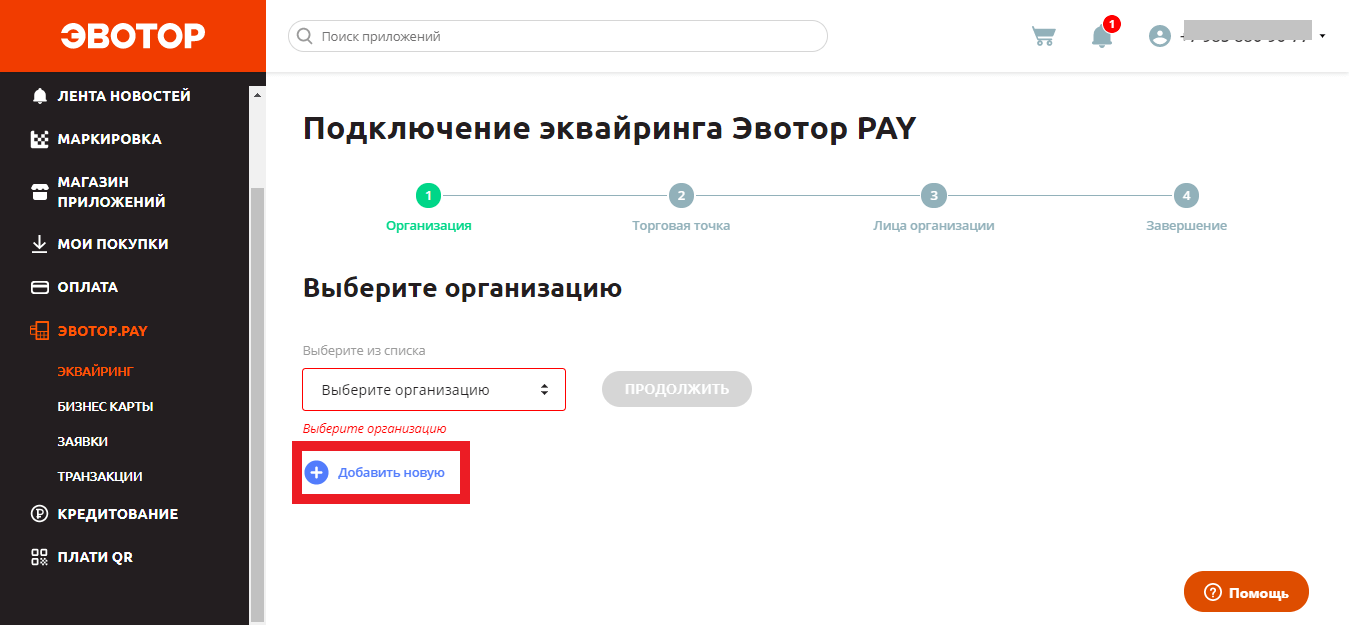1349x625 pixels.
Task: Click the Эвотор.PAY terminal icon
Action: (40, 331)
